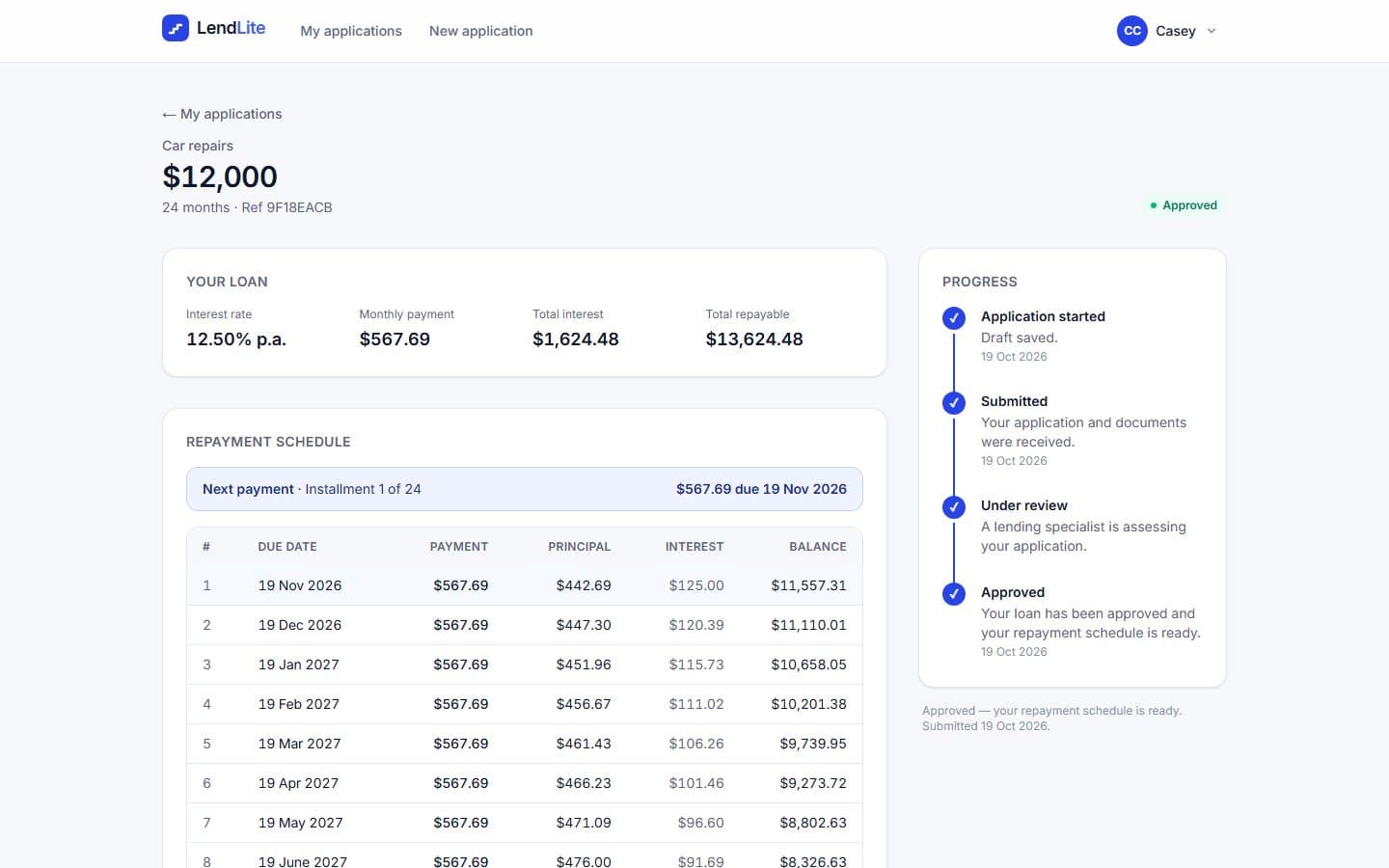The width and height of the screenshot is (1389, 868).
Task: Click the Approved step checkmark icon
Action: point(954,594)
